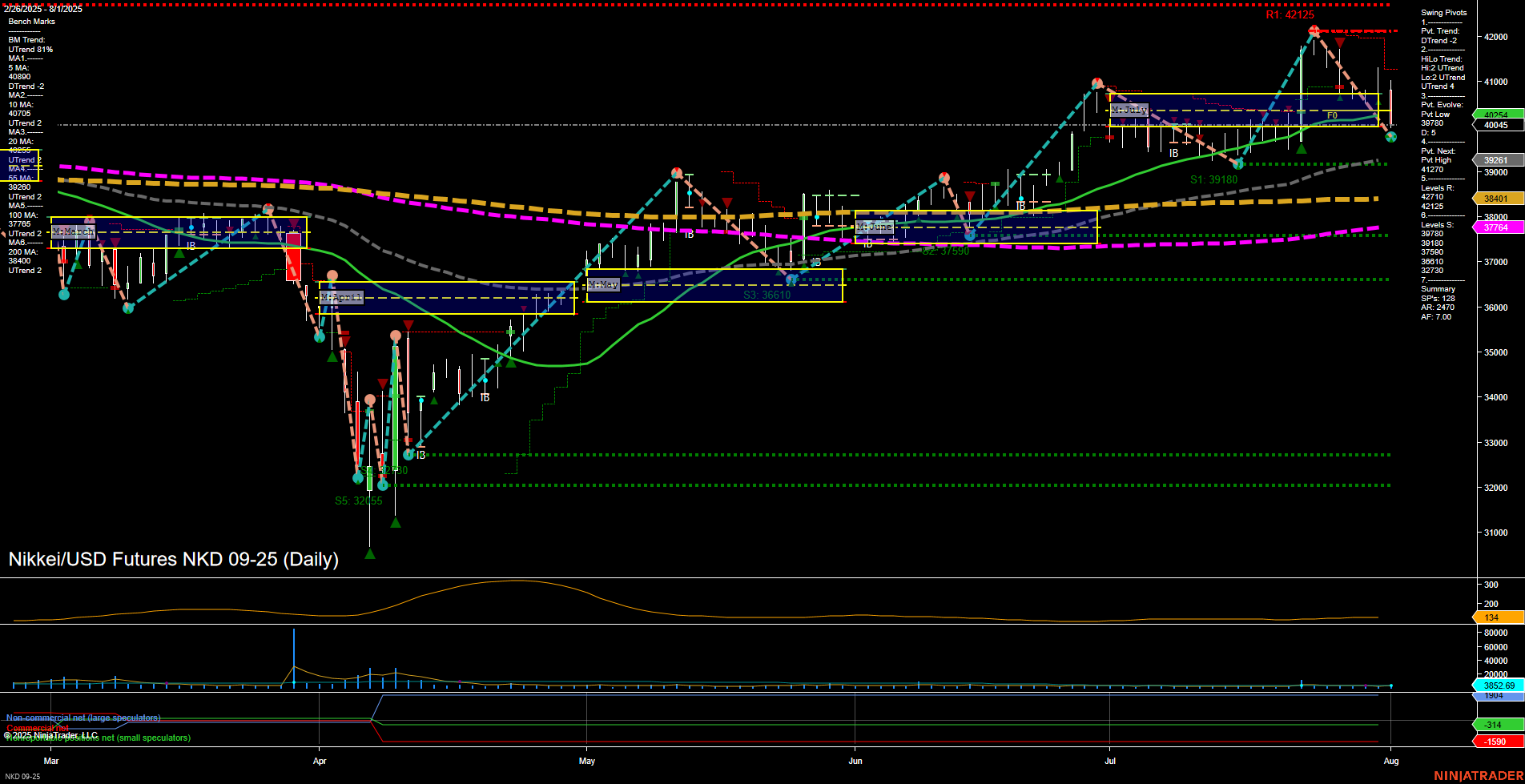Select the UTrend 81% benchmark trend value
This screenshot has width=1525, height=784.
tap(30, 50)
